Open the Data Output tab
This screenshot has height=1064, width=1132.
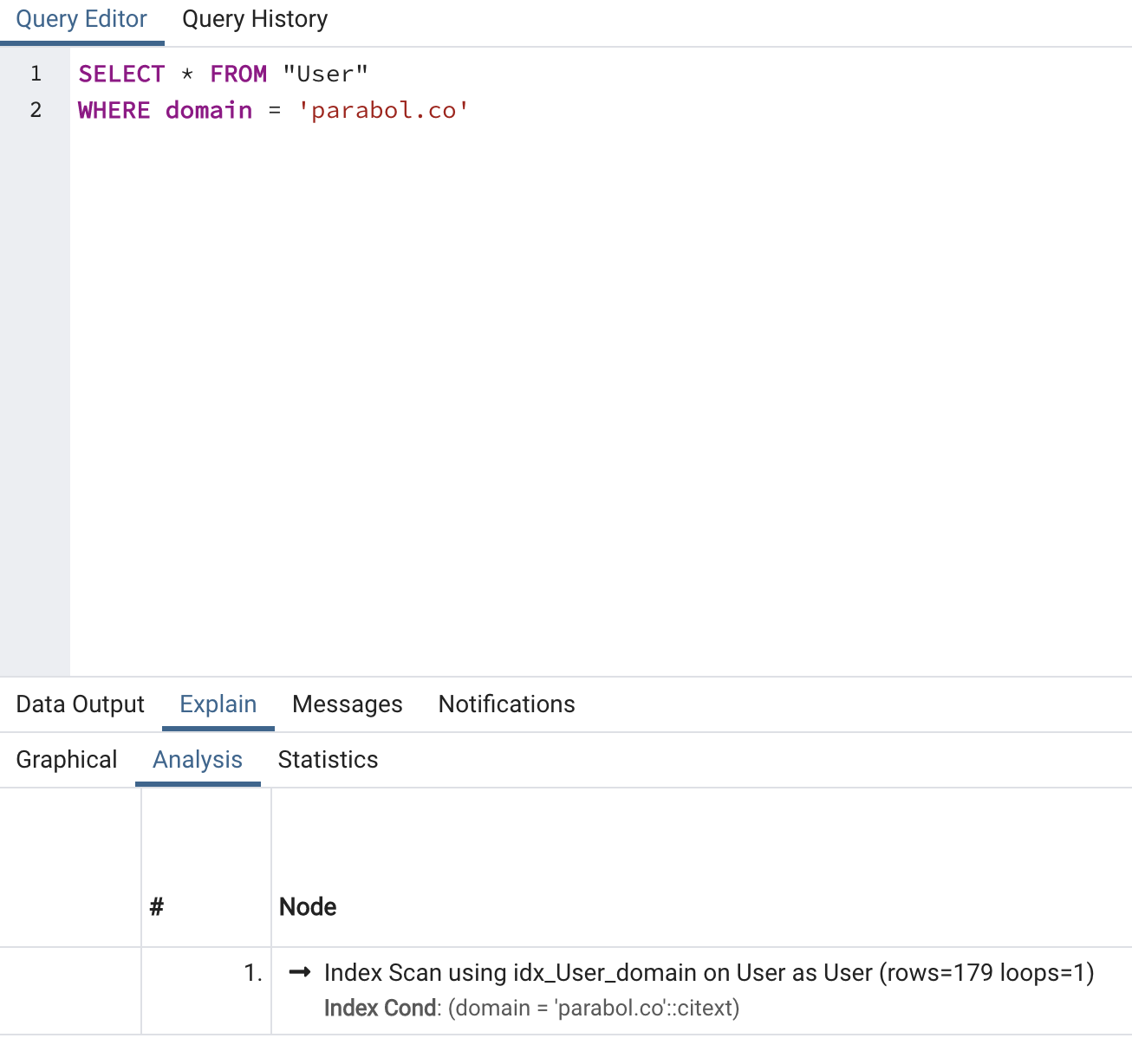pyautogui.click(x=80, y=704)
